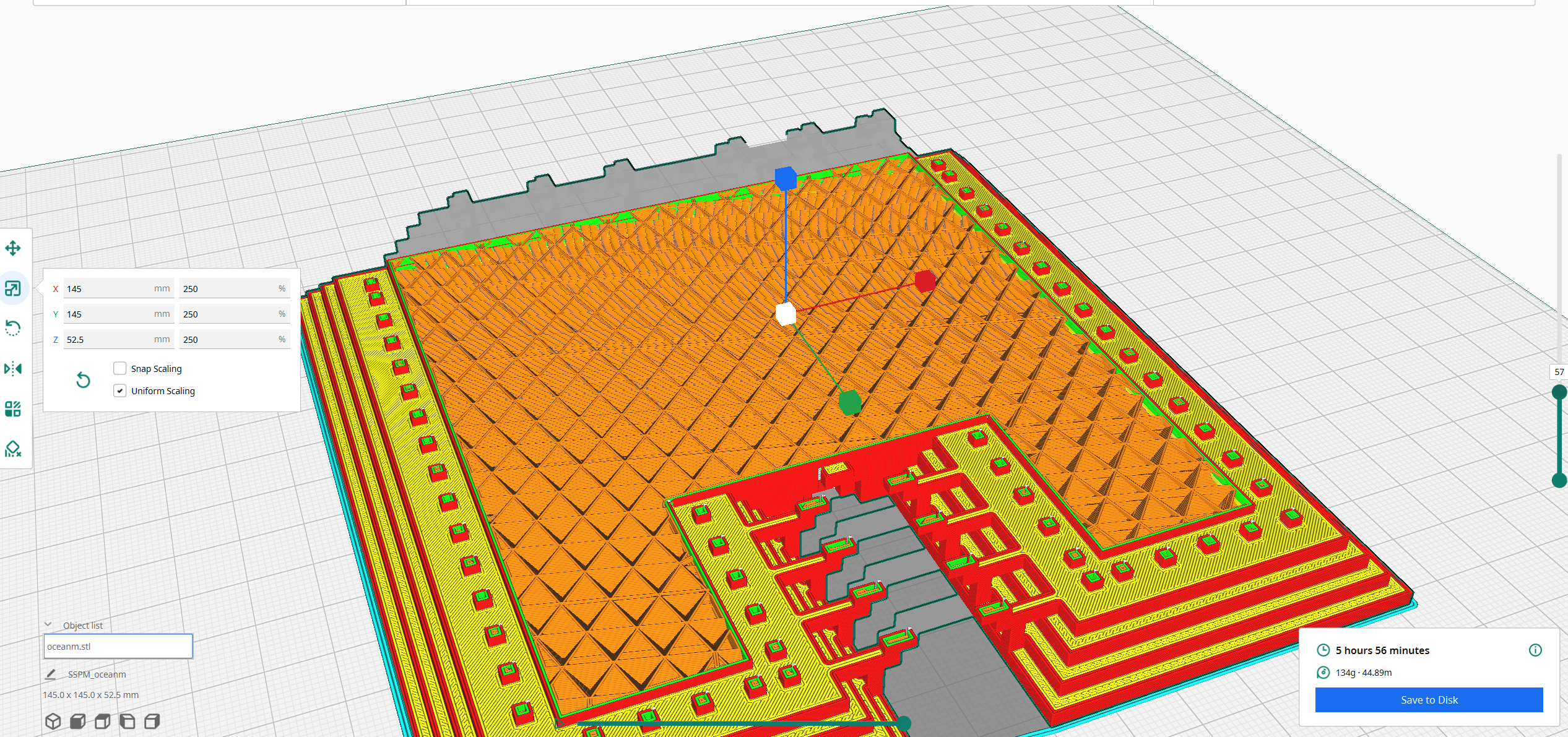
Task: Click the path slider handle at bottom
Action: click(x=904, y=723)
